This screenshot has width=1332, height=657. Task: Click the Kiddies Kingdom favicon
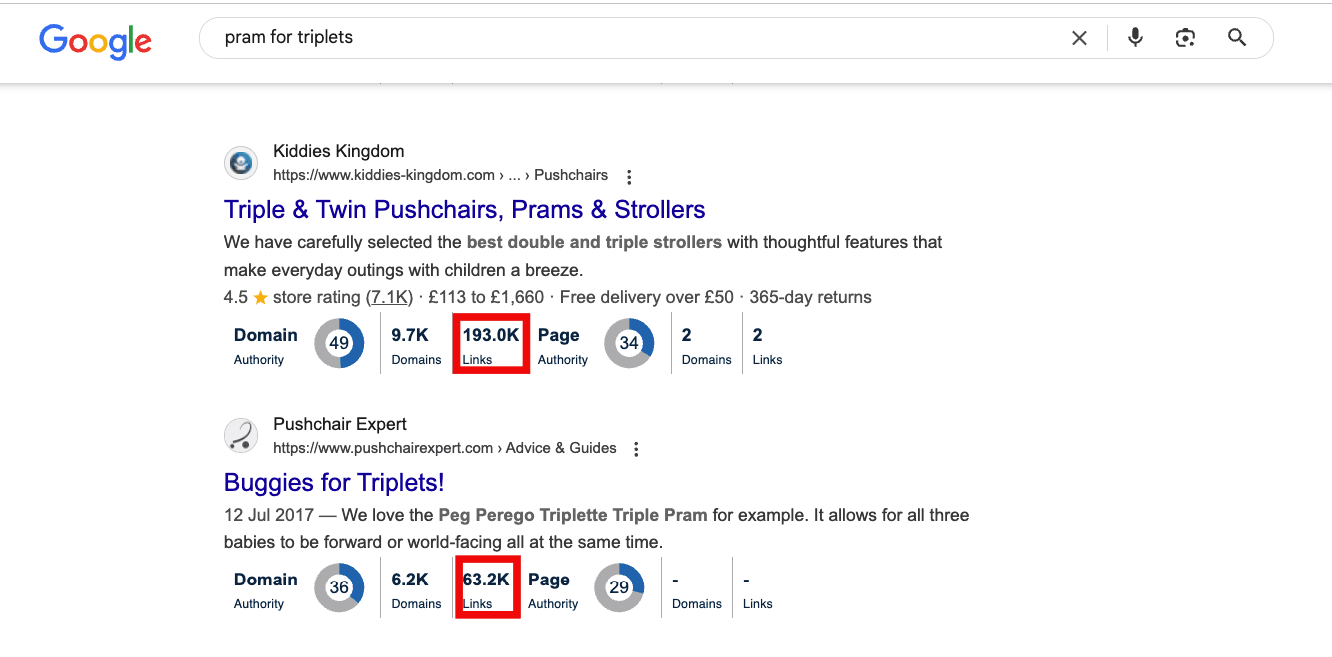241,162
